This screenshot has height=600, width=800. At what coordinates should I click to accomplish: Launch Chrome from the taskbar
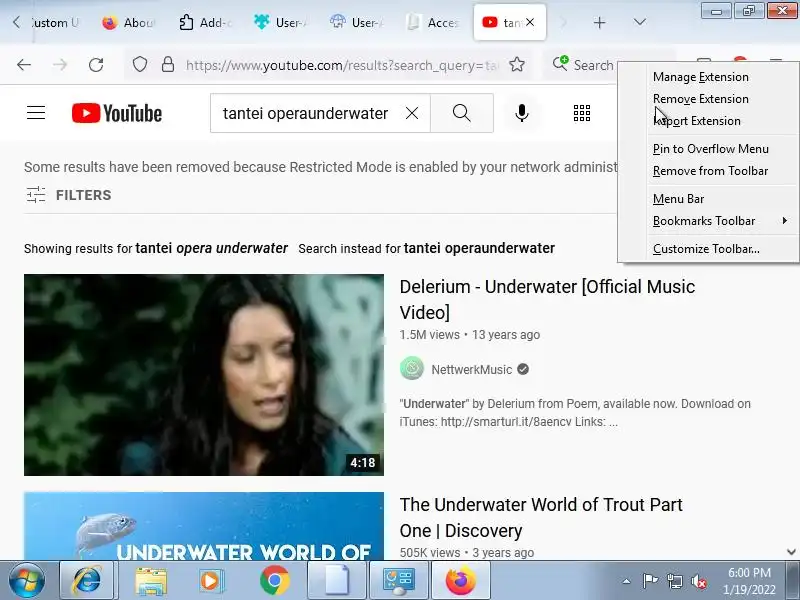[x=274, y=580]
